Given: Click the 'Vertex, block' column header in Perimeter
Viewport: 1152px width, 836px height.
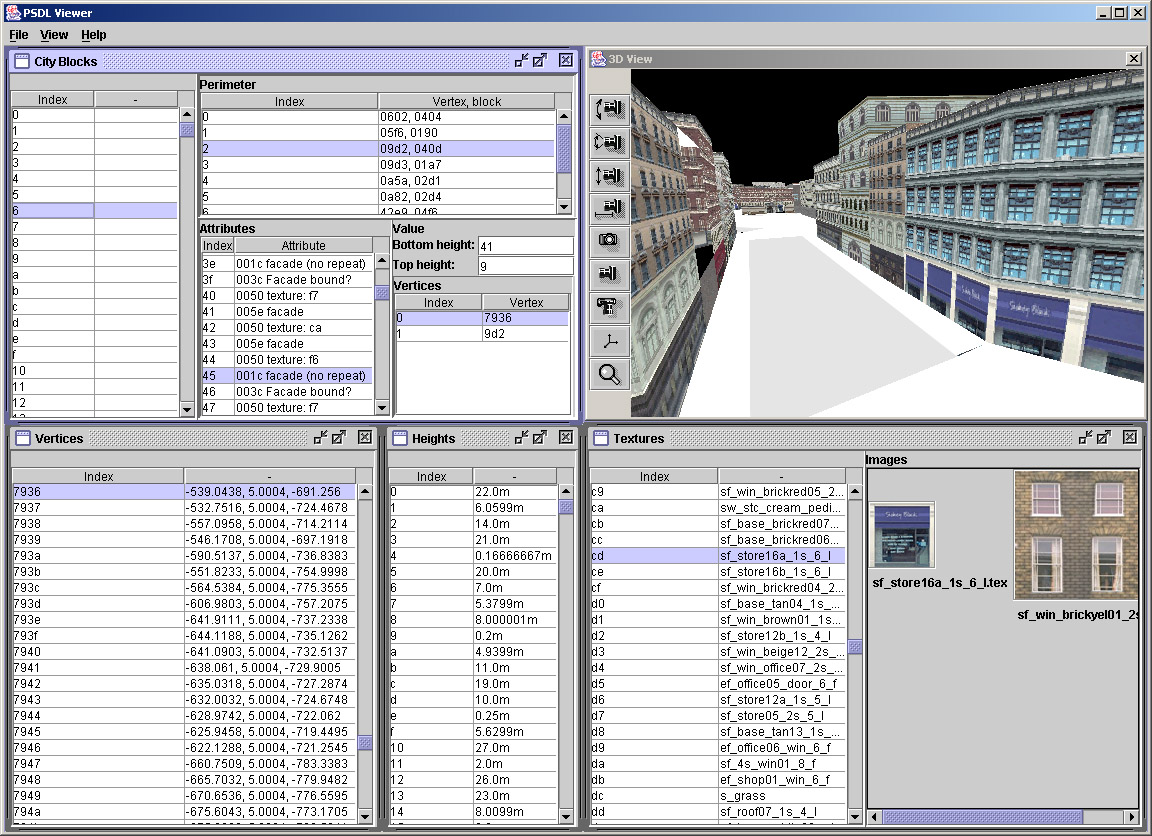Looking at the screenshot, I should 466,101.
